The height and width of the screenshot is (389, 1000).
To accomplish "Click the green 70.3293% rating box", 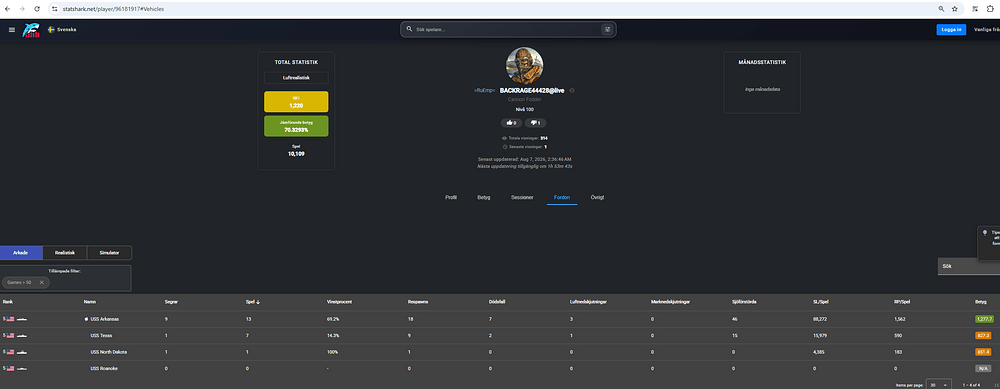I will [x=296, y=126].
